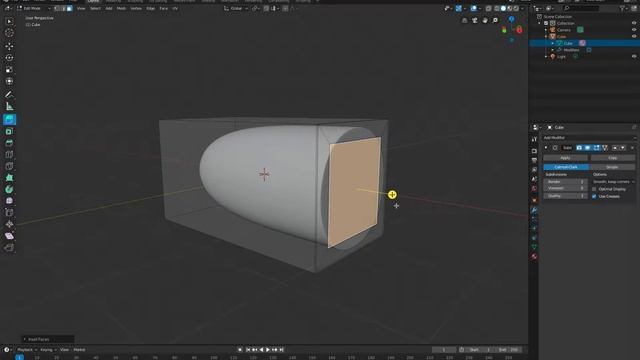The width and height of the screenshot is (640, 360).
Task: Select the Transform tool in left toolbar
Action: (9, 81)
